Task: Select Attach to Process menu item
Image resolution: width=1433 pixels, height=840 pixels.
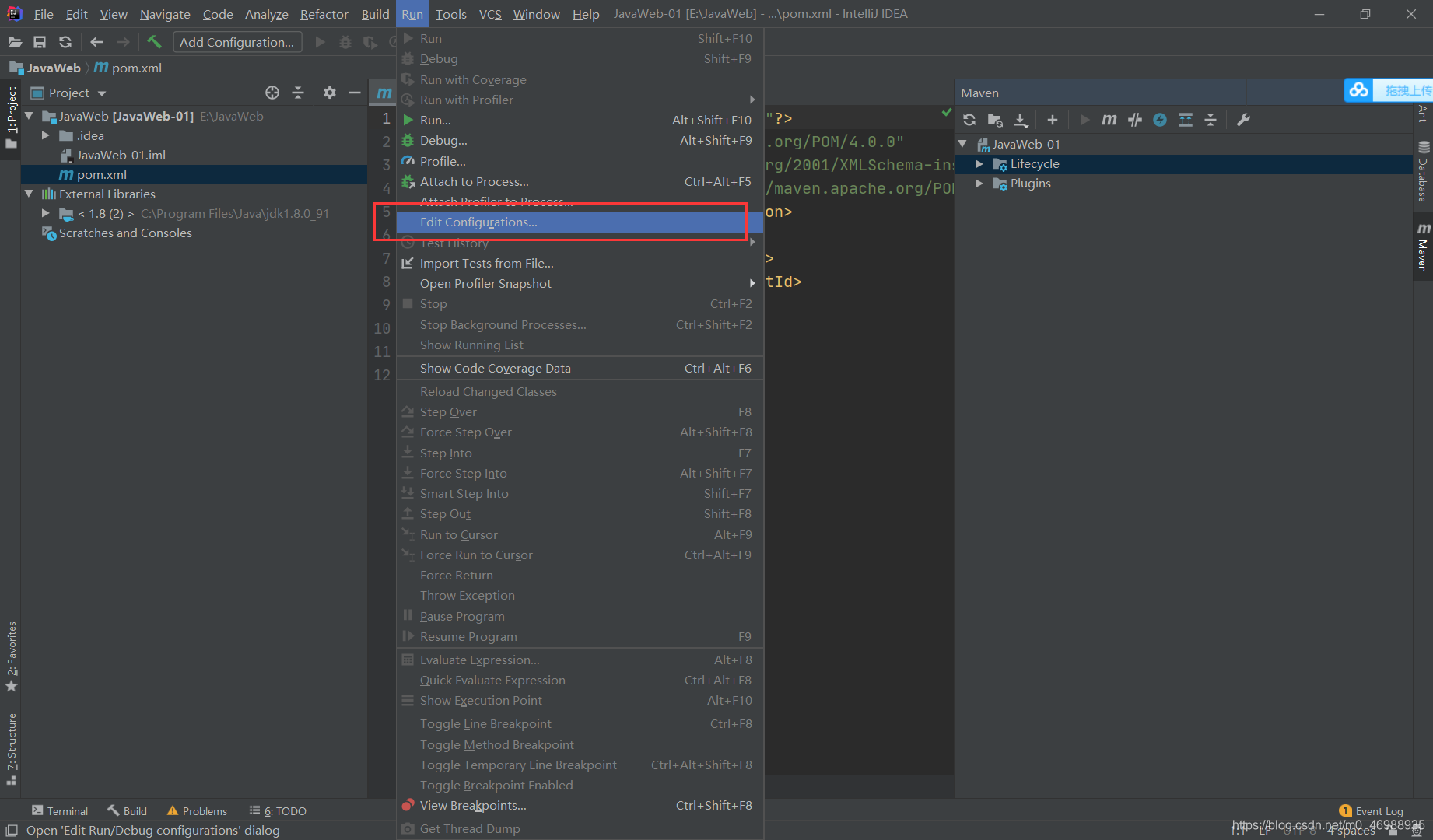Action: 580,181
